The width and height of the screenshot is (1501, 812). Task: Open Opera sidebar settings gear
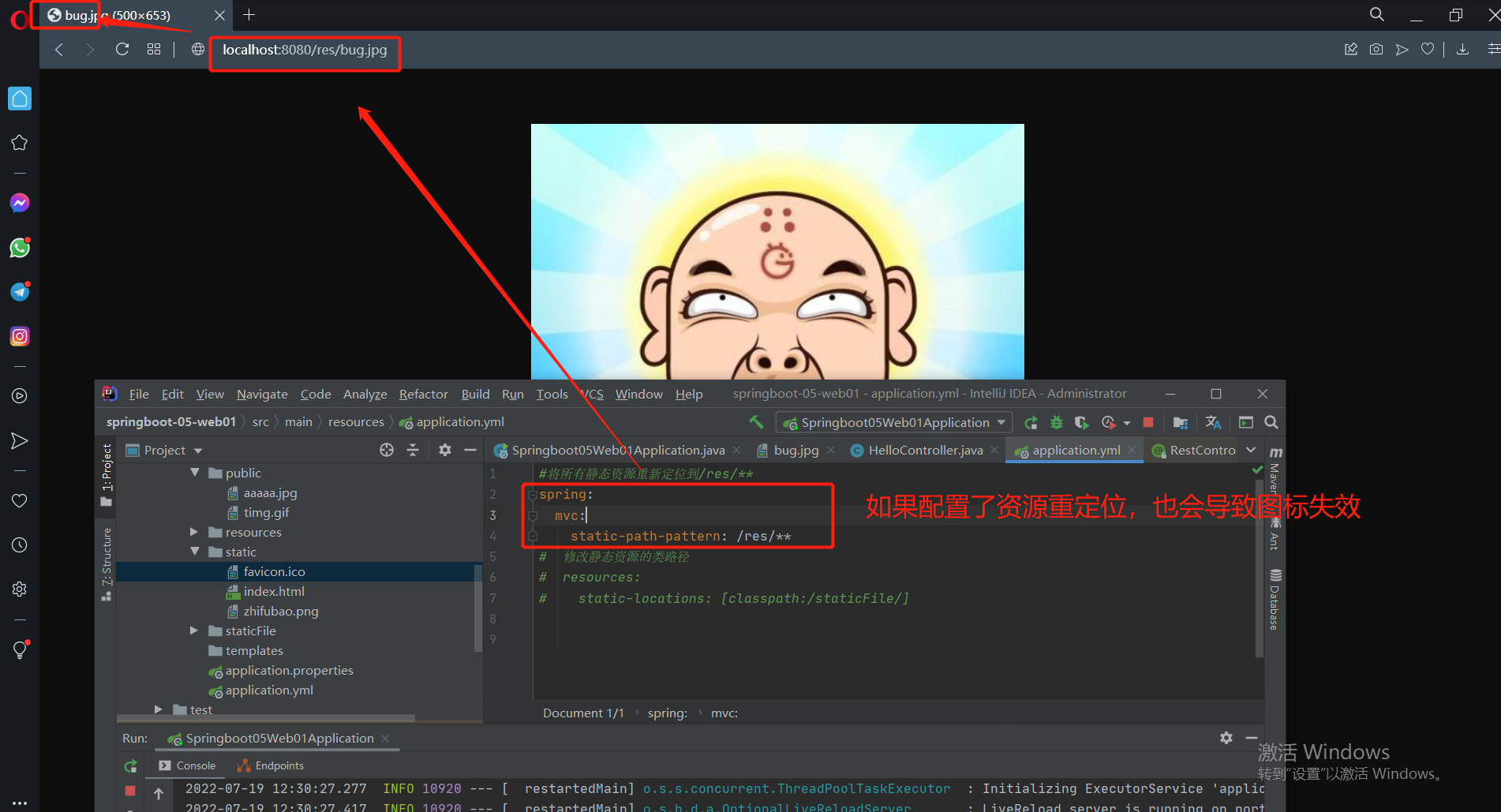pyautogui.click(x=20, y=589)
